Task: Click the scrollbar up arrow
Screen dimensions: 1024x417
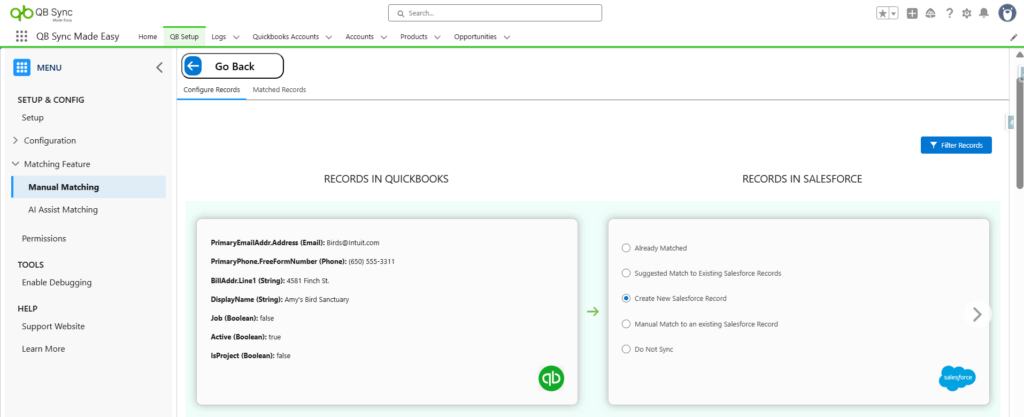Action: [x=1019, y=54]
